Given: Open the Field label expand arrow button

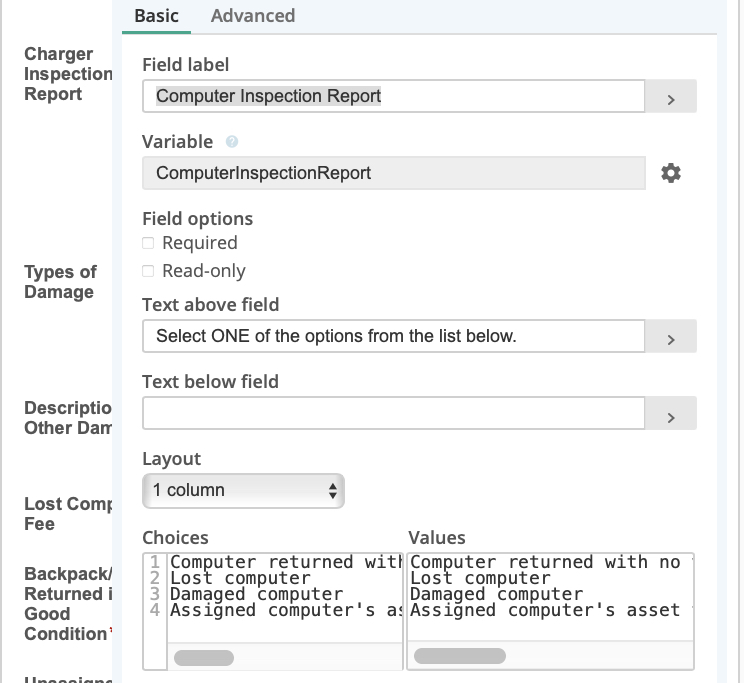Looking at the screenshot, I should 671,97.
